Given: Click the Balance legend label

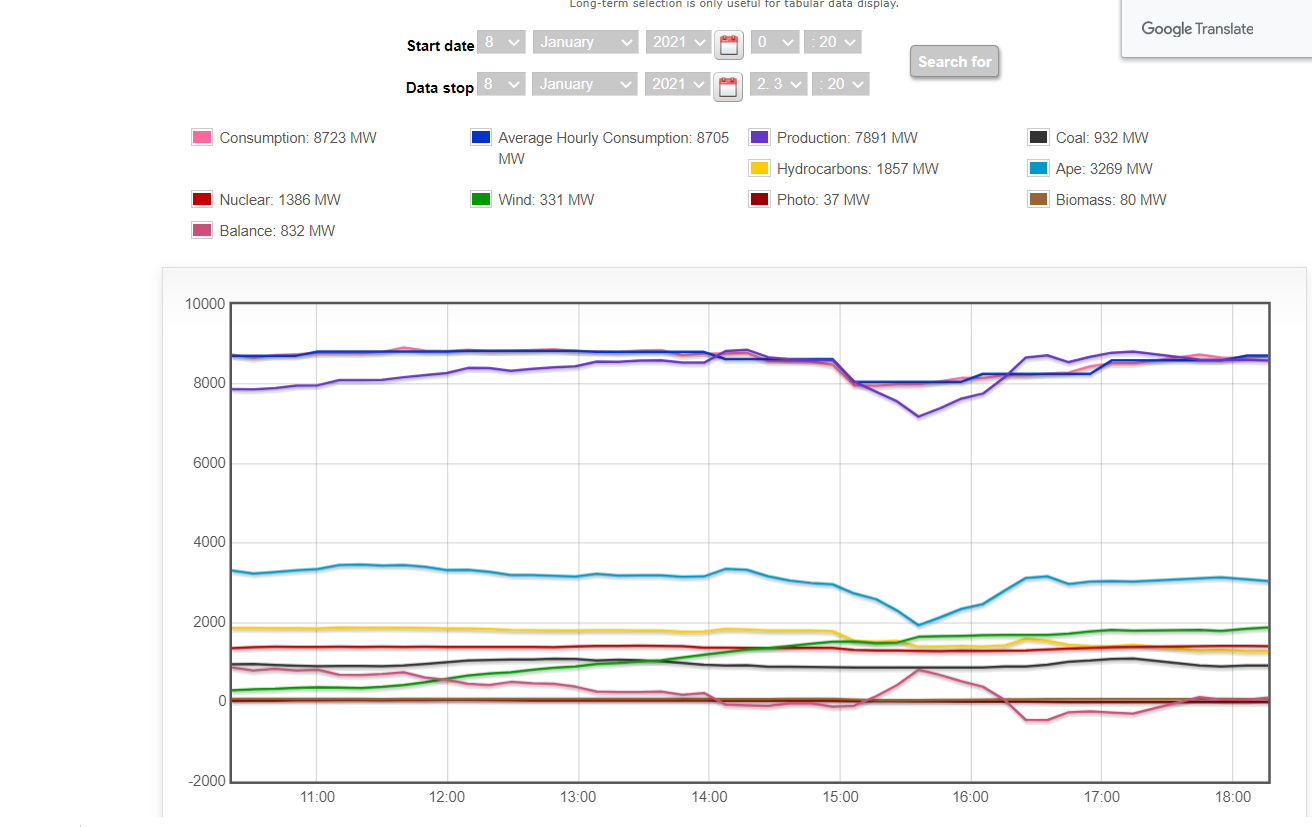Looking at the screenshot, I should 277,231.
